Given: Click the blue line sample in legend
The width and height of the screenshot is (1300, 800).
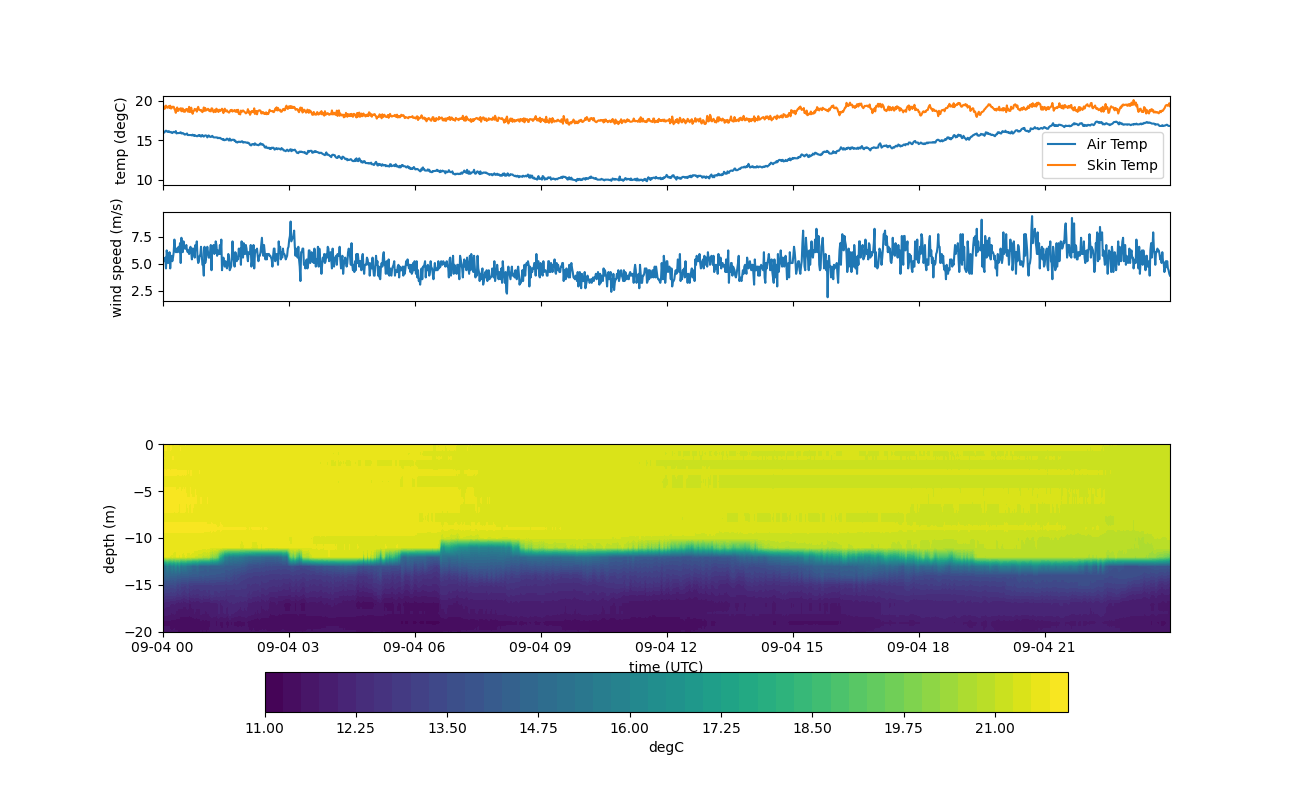Looking at the screenshot, I should click(x=1063, y=144).
